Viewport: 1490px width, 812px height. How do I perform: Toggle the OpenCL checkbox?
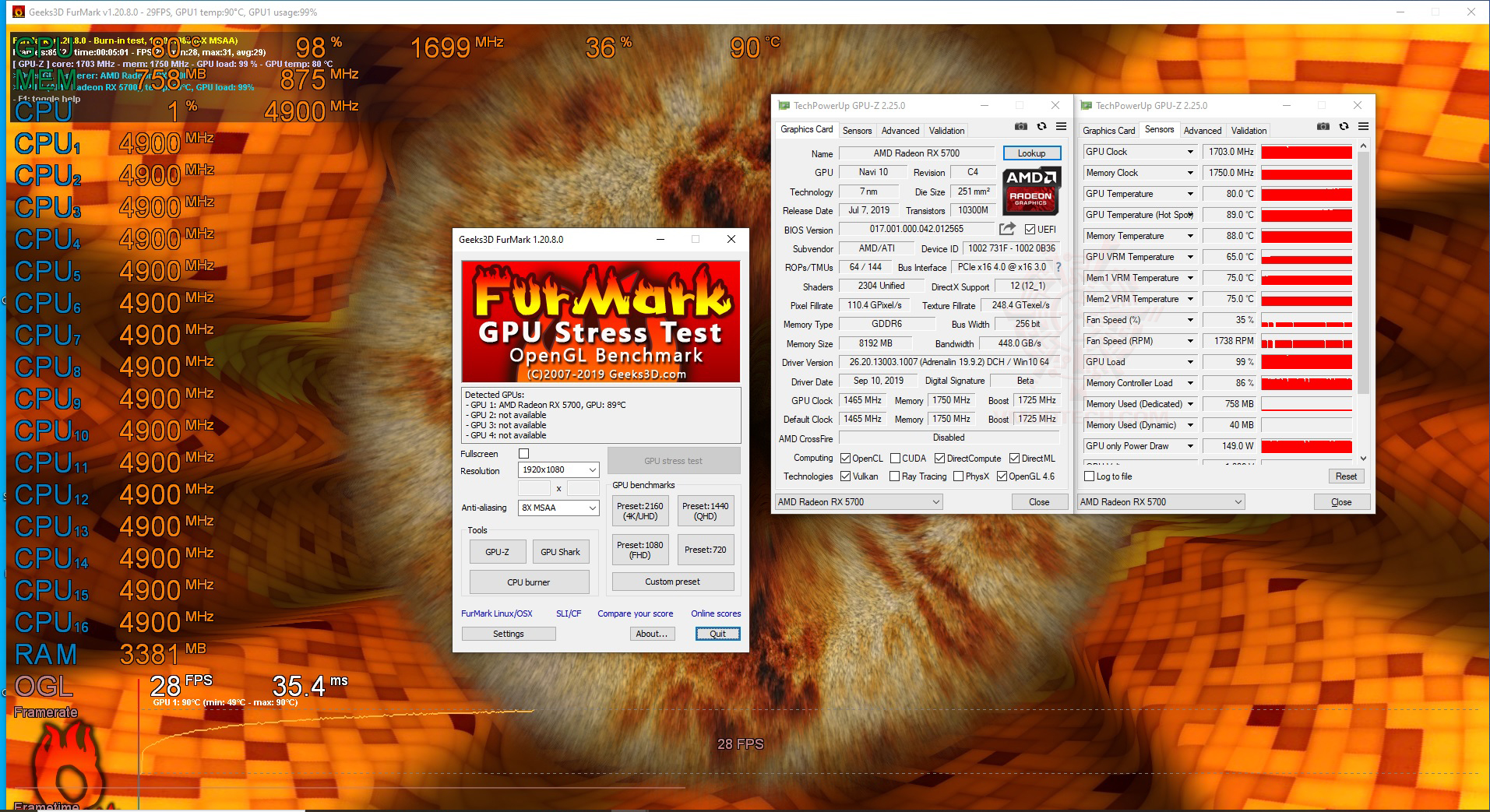(x=845, y=459)
